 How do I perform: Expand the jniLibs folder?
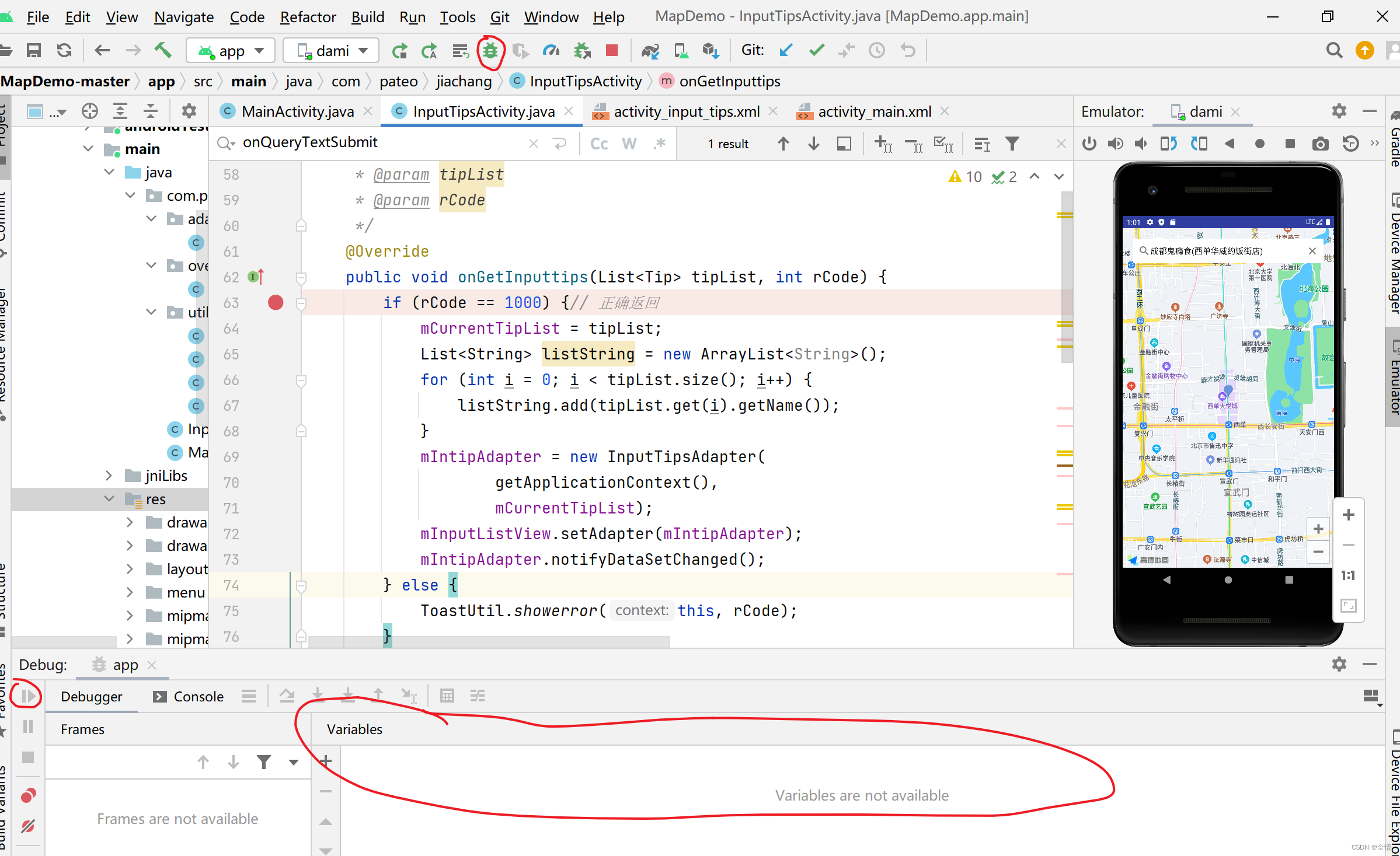coord(109,476)
